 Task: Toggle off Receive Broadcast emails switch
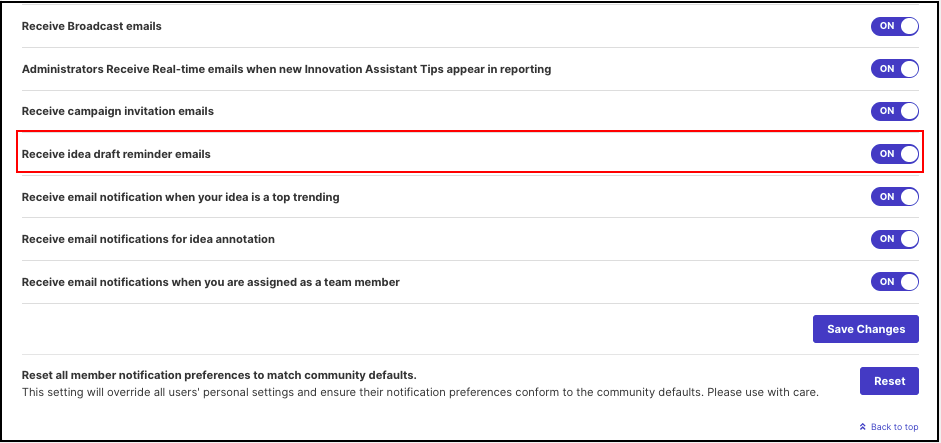click(x=895, y=26)
